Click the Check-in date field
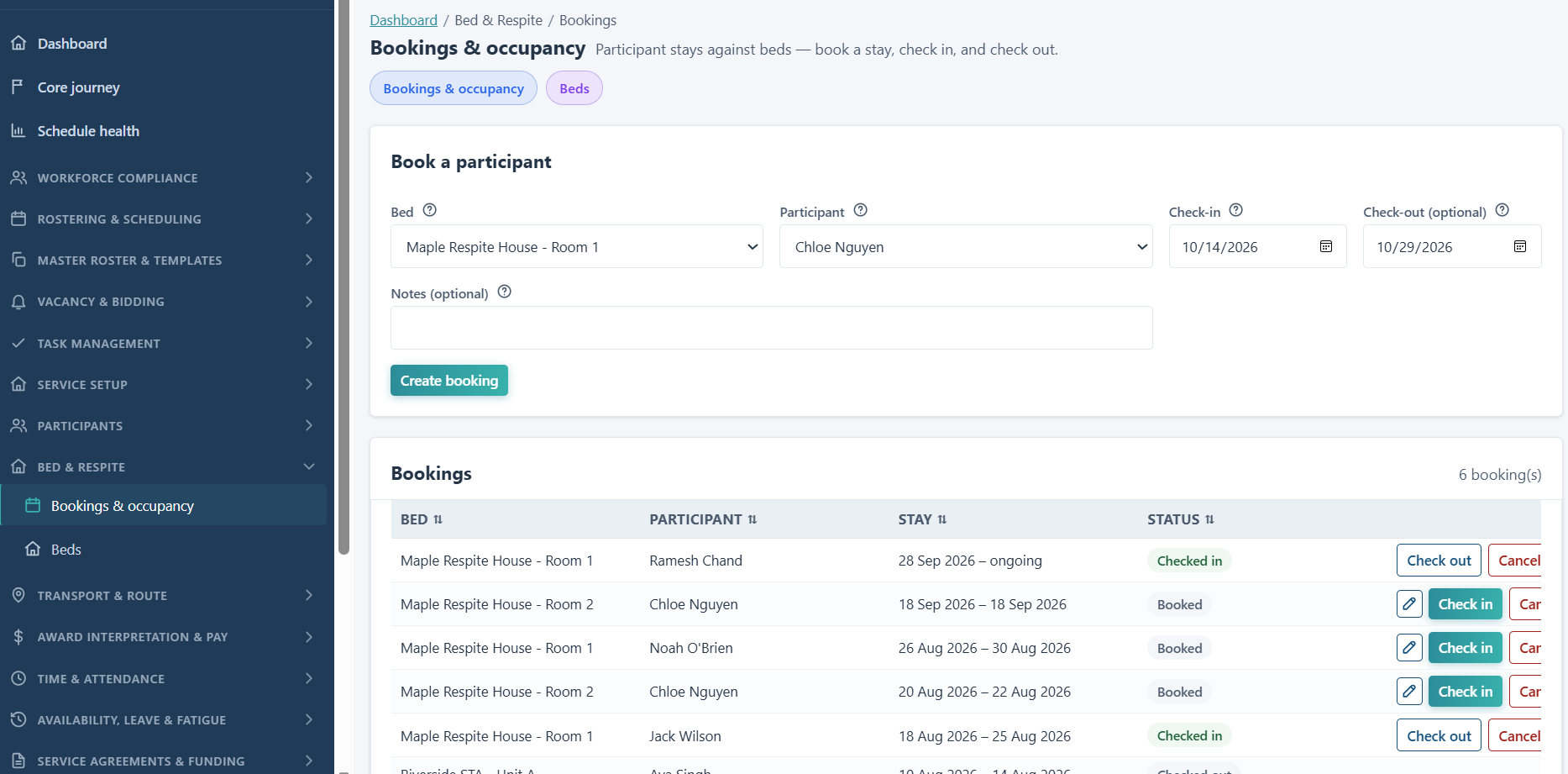 tap(1257, 246)
